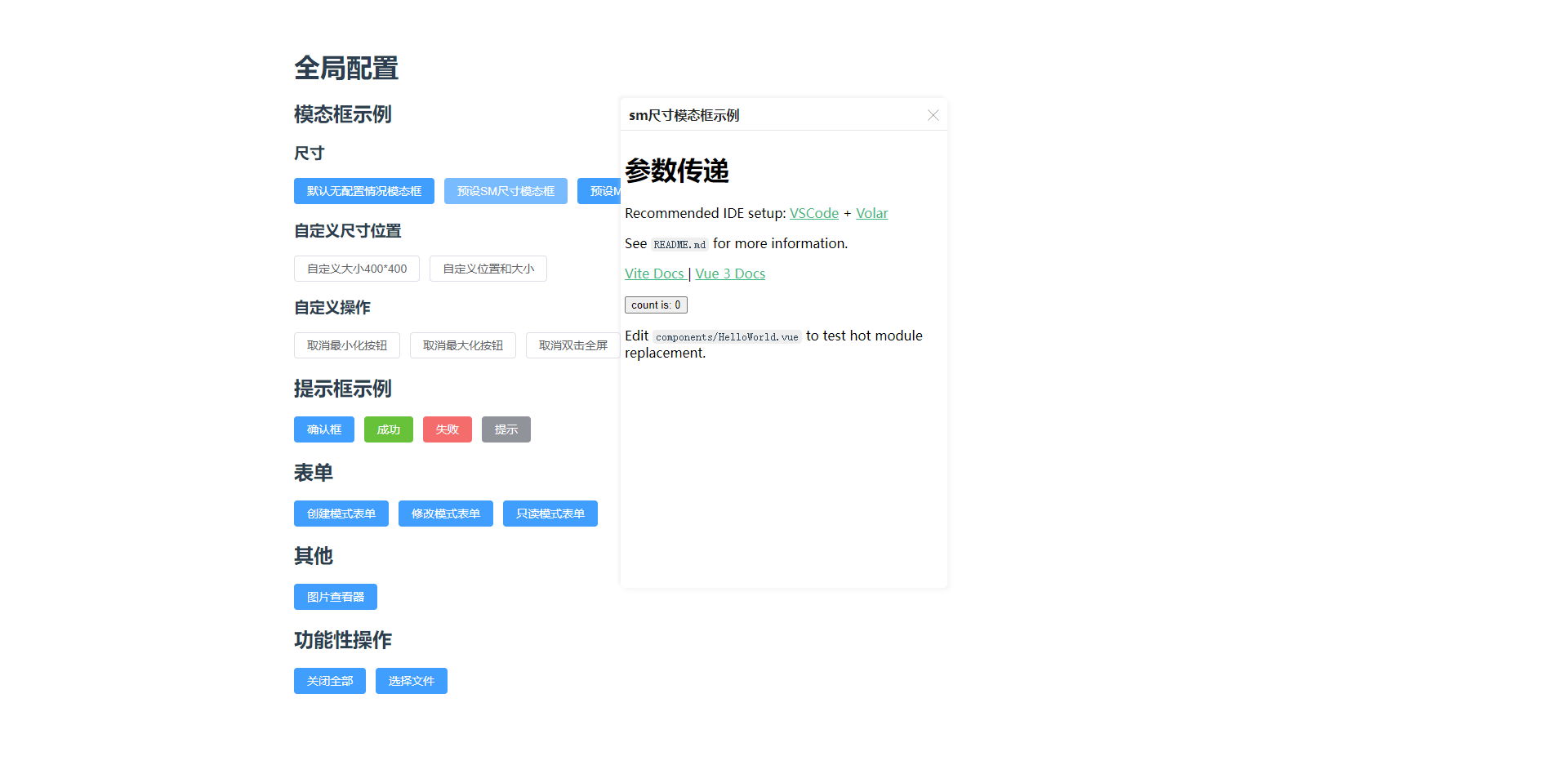
Task: Click 选择文件 button
Action: tap(412, 681)
